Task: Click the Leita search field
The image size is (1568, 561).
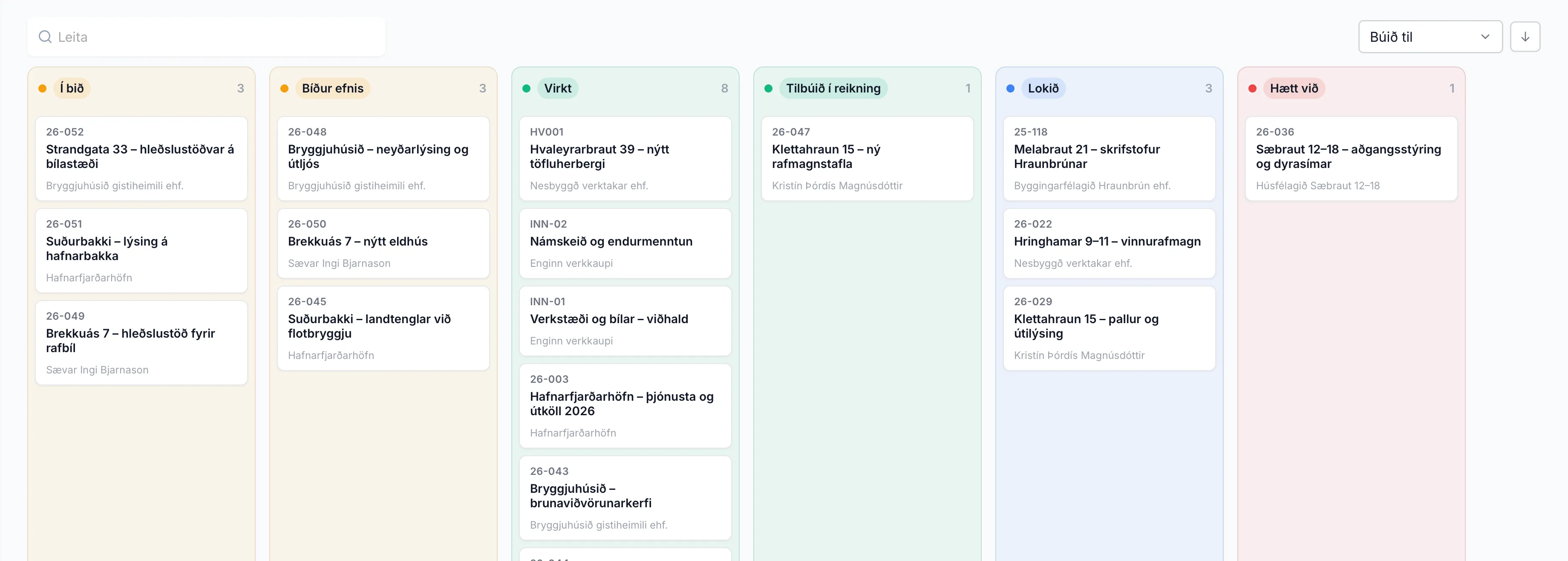Action: tap(206, 37)
